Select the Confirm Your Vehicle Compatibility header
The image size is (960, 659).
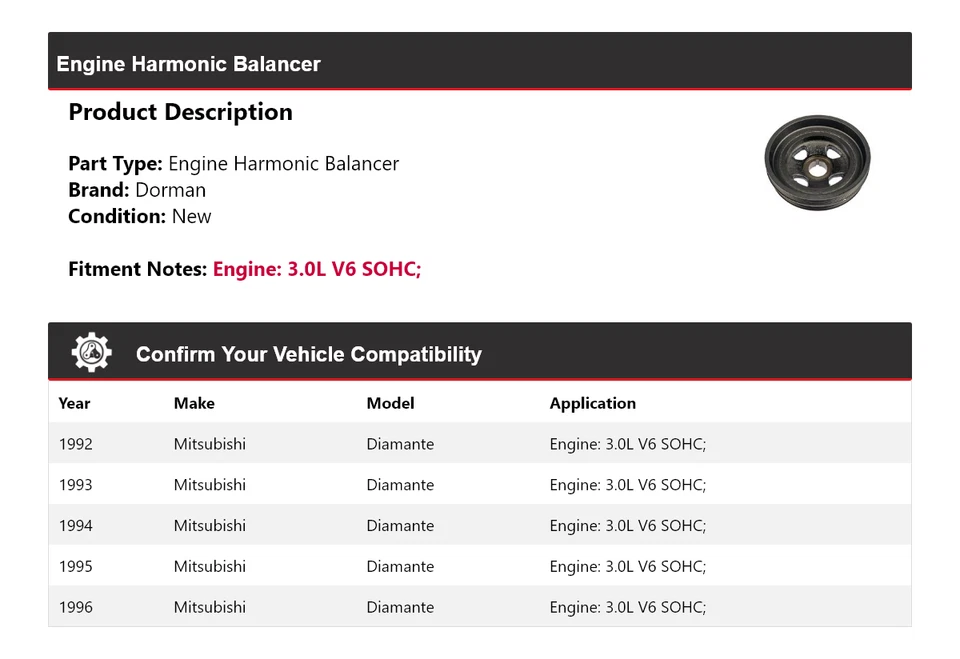point(308,353)
